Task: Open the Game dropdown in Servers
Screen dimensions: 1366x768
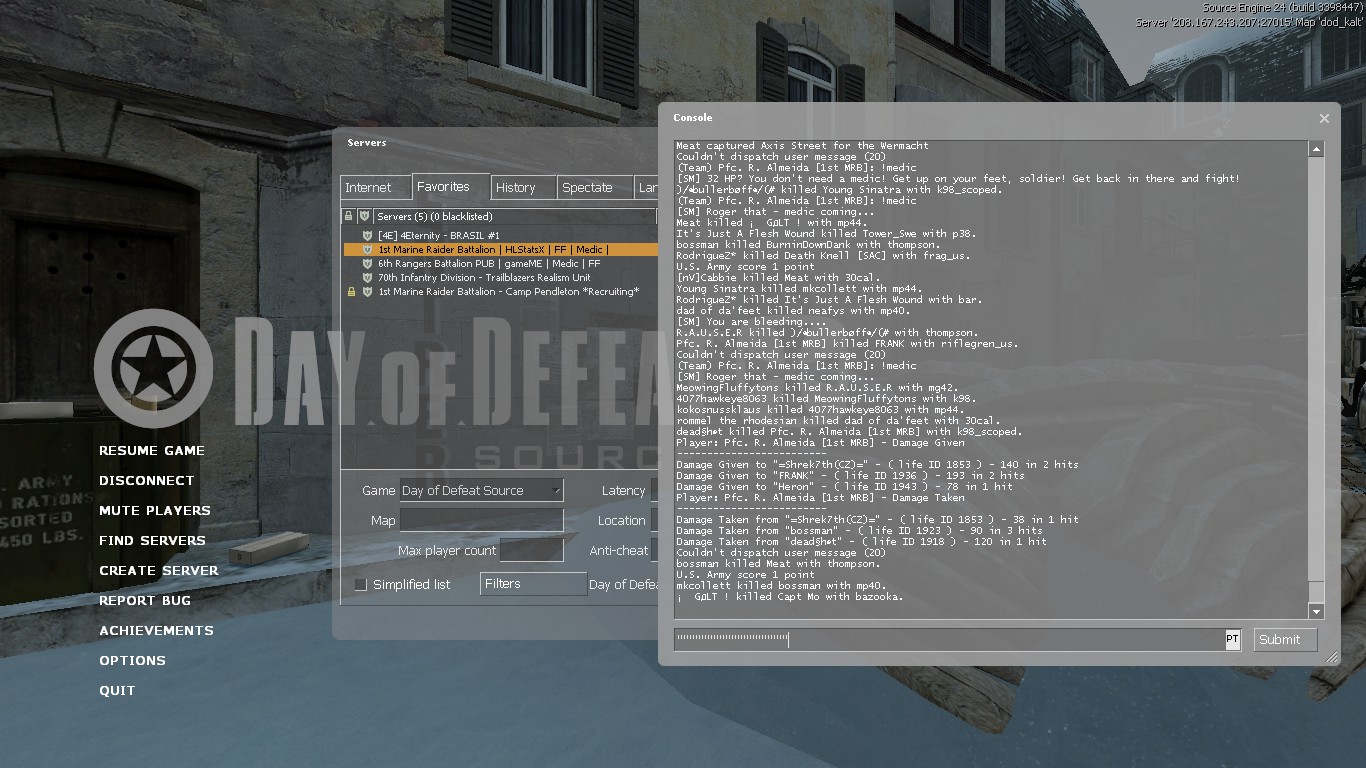Action: tap(481, 490)
